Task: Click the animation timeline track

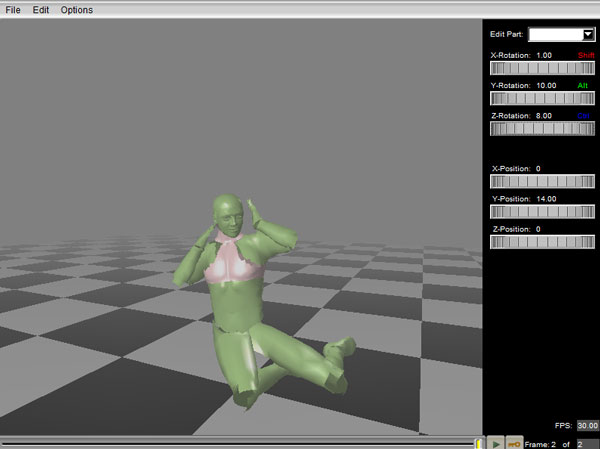Action: (238, 444)
